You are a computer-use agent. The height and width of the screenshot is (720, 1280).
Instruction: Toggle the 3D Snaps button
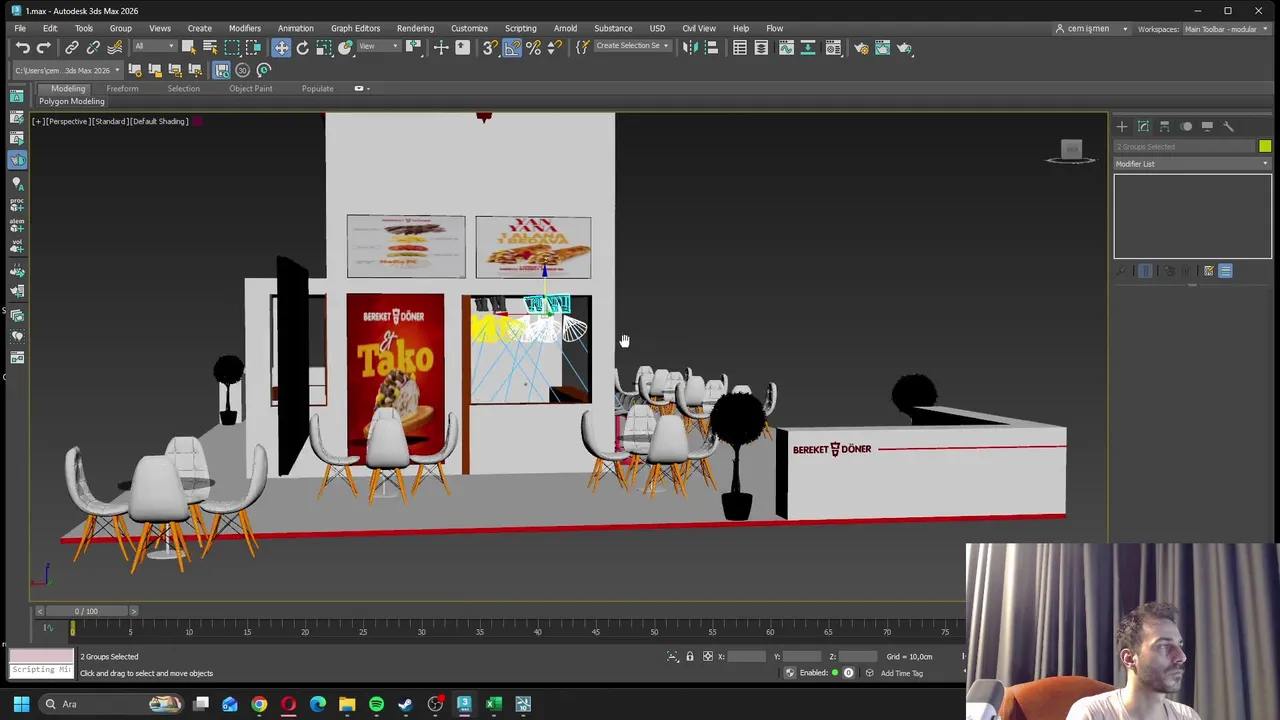pyautogui.click(x=490, y=47)
